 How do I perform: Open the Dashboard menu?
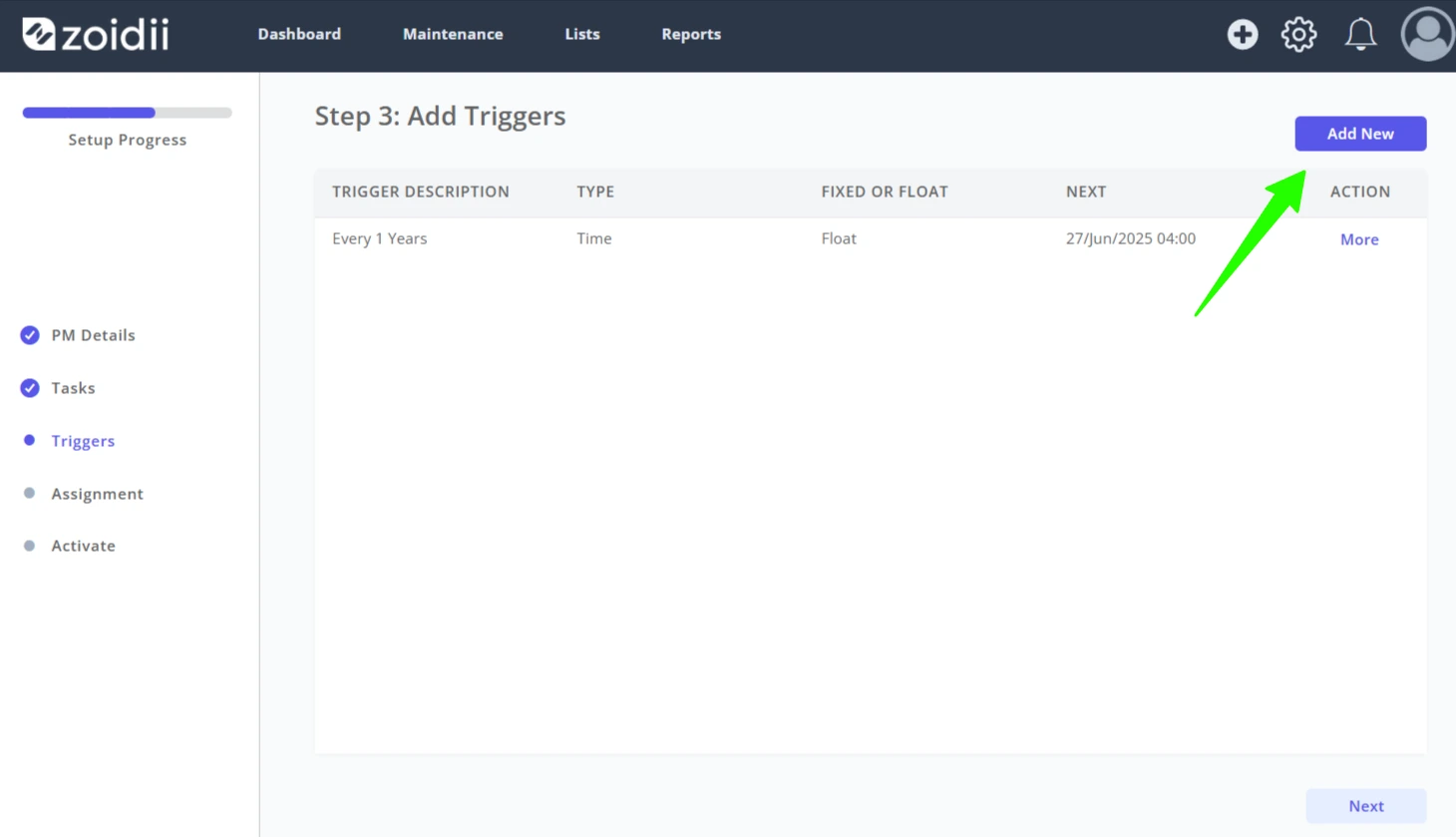[x=299, y=34]
